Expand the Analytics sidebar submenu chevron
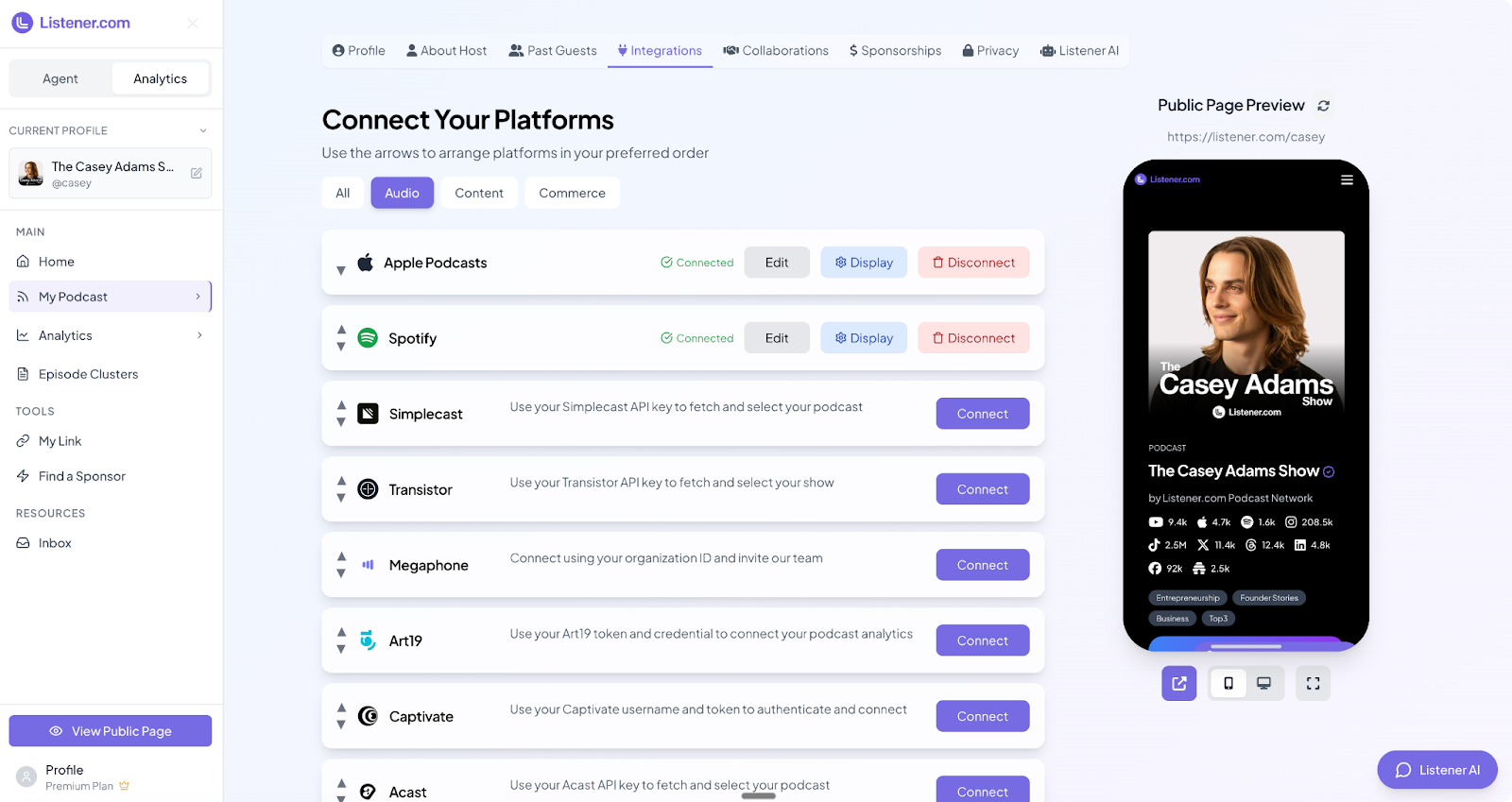This screenshot has height=802, width=1512. 199,335
